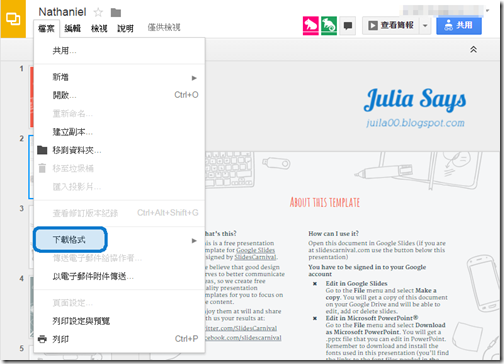The width and height of the screenshot is (504, 364).
Task: Choose 開啟... menu entry
Action: pyautogui.click(x=119, y=95)
